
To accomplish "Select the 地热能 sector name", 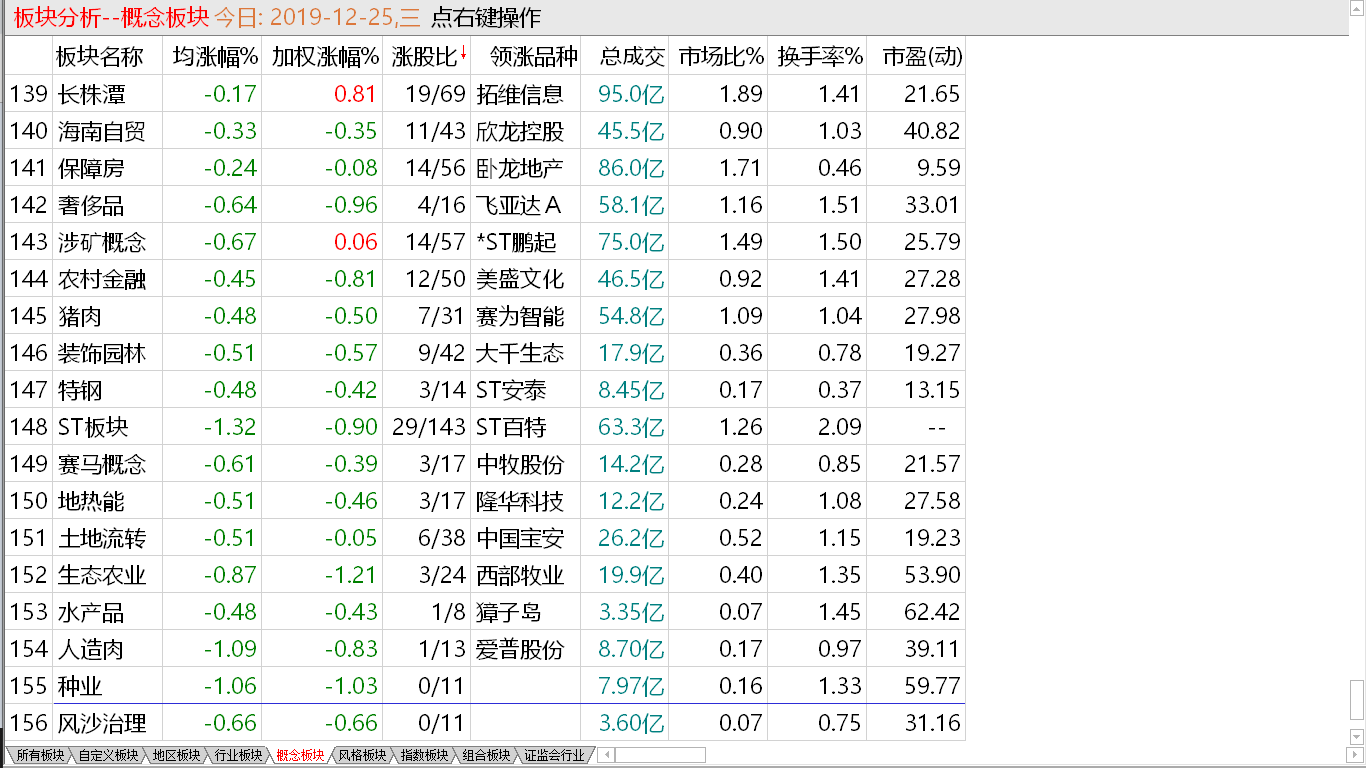I will tap(91, 501).
